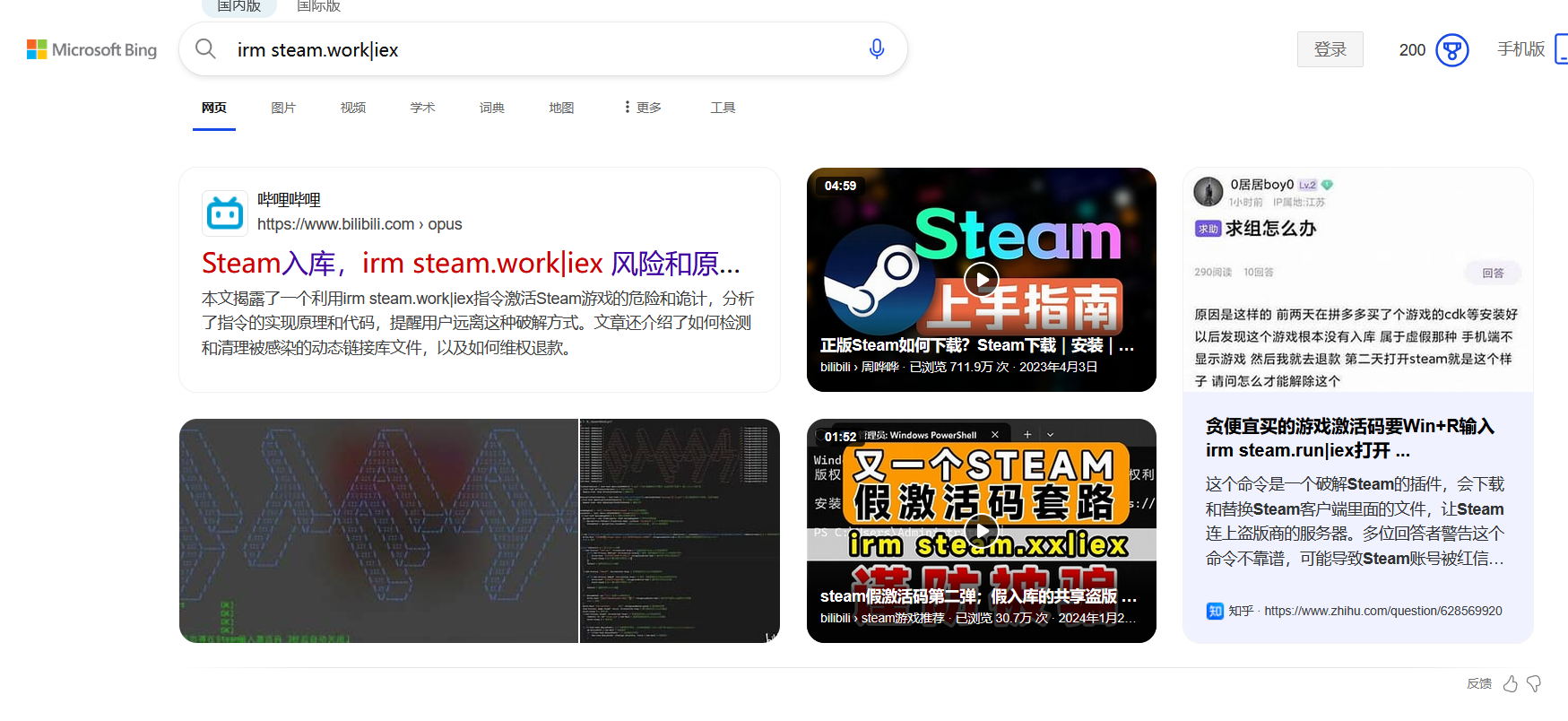
Task: Click the thumbs-down feedback icon
Action: tap(1534, 683)
